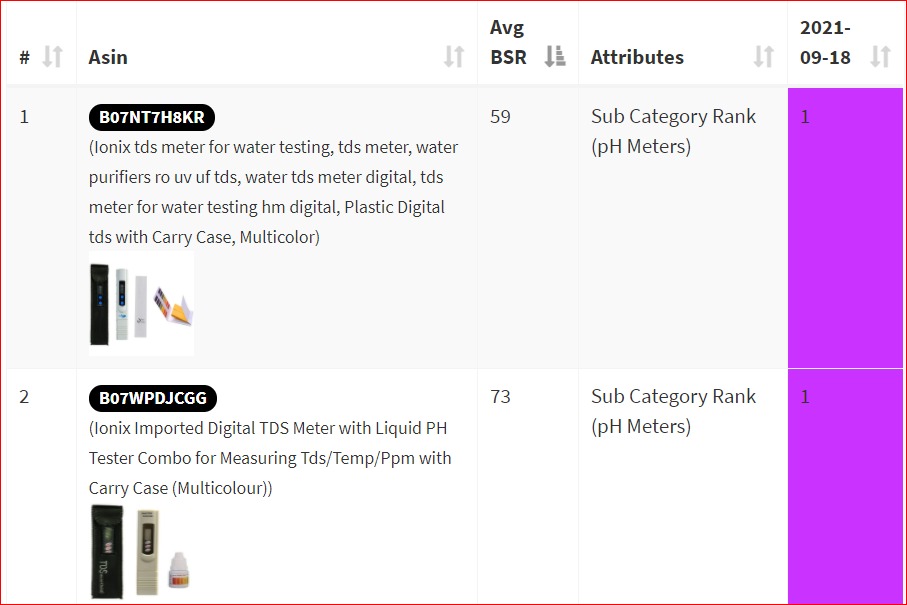This screenshot has width=907, height=605.
Task: Click the Avg BSR value 59
Action: (x=500, y=117)
